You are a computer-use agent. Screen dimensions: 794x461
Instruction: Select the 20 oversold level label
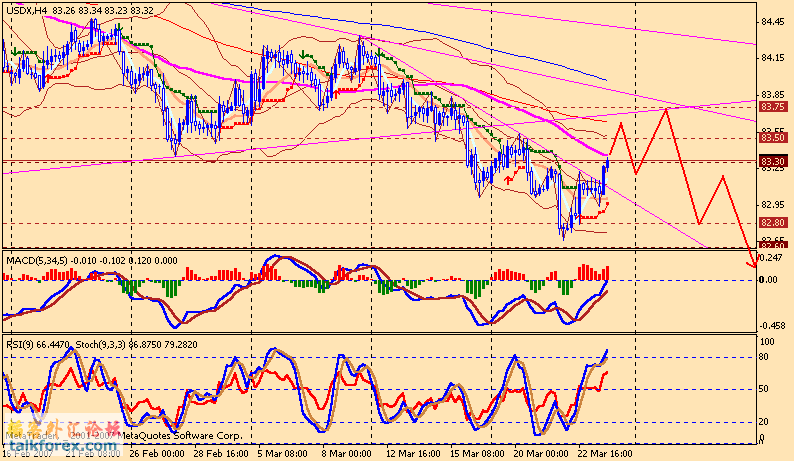[764, 421]
